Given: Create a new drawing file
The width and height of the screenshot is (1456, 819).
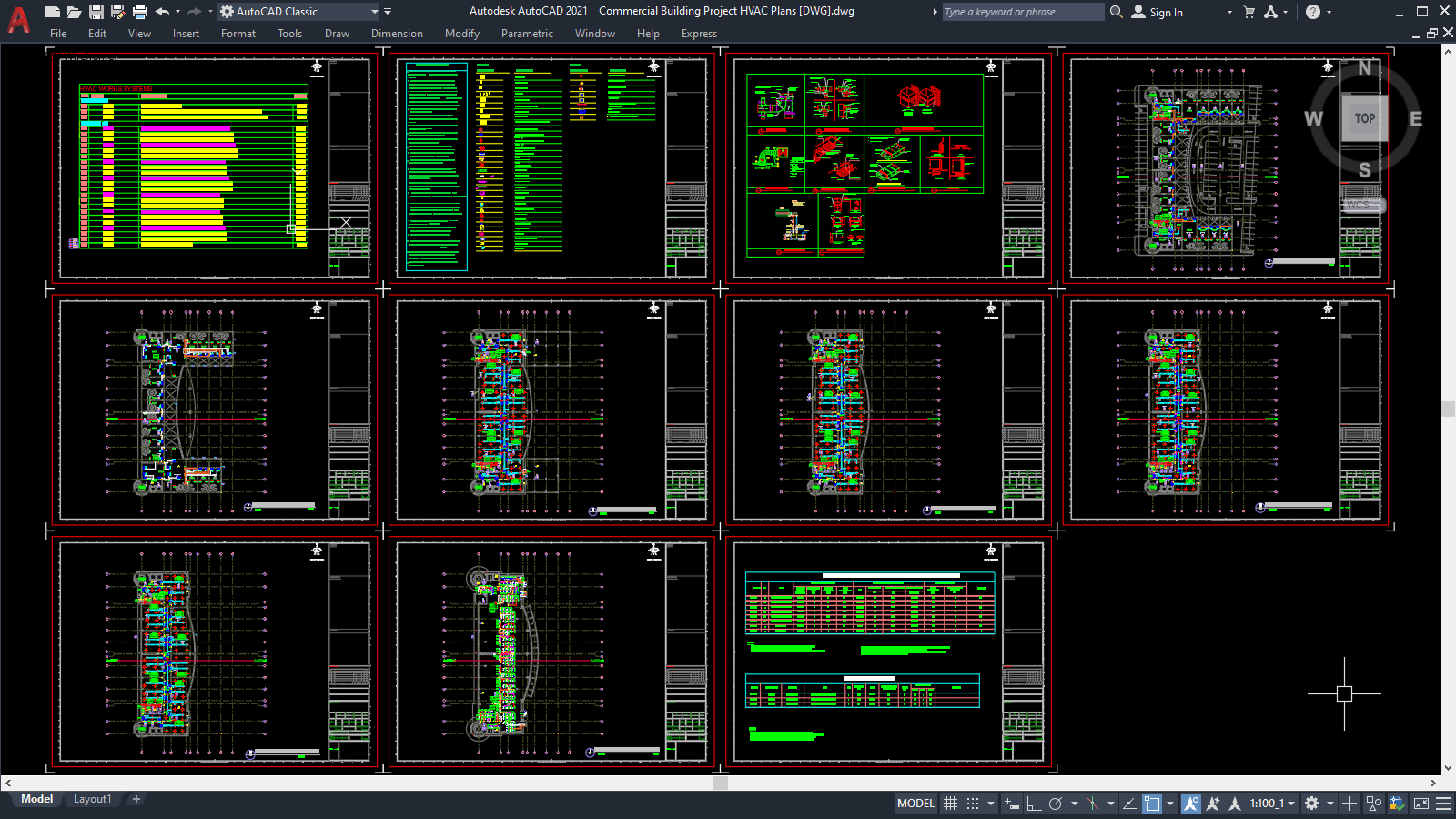Looking at the screenshot, I should [x=53, y=12].
